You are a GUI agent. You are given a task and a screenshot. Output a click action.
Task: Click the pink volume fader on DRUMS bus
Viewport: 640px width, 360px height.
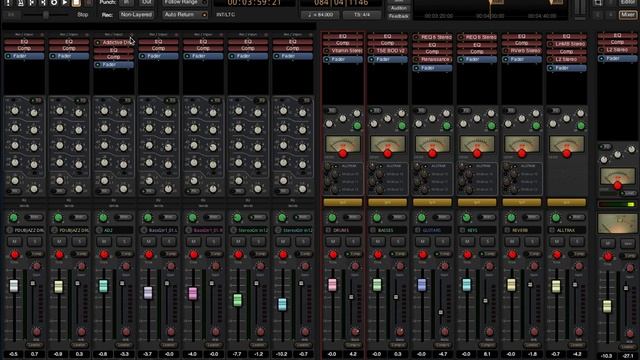click(x=332, y=284)
